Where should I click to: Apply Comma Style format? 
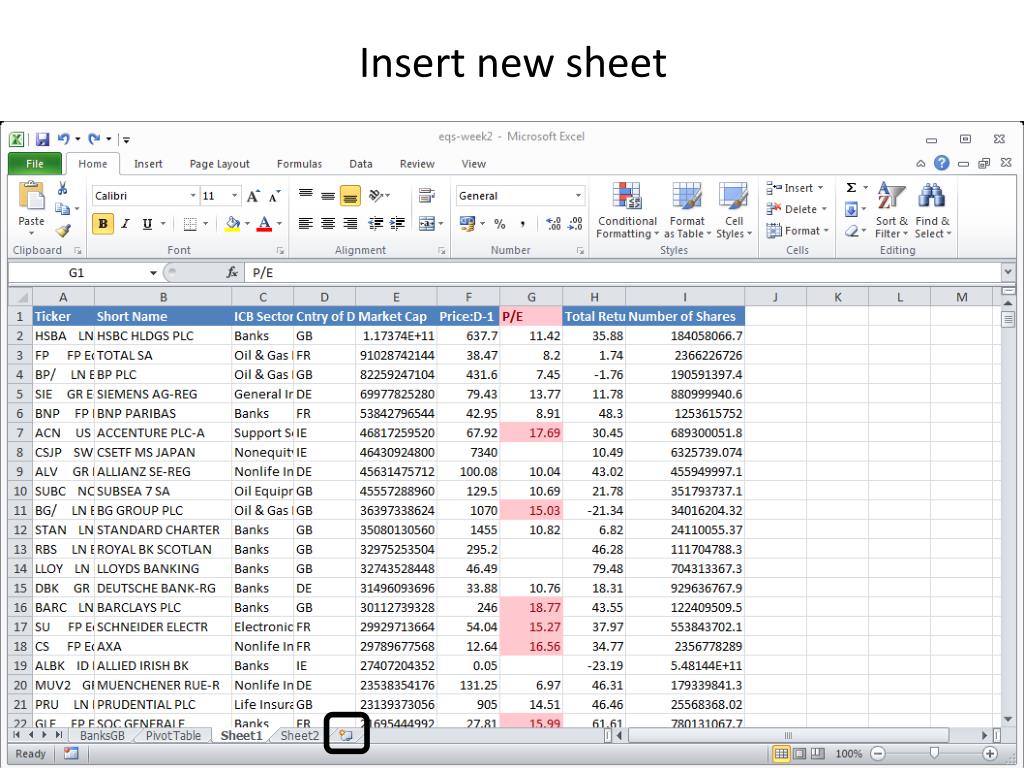click(522, 224)
